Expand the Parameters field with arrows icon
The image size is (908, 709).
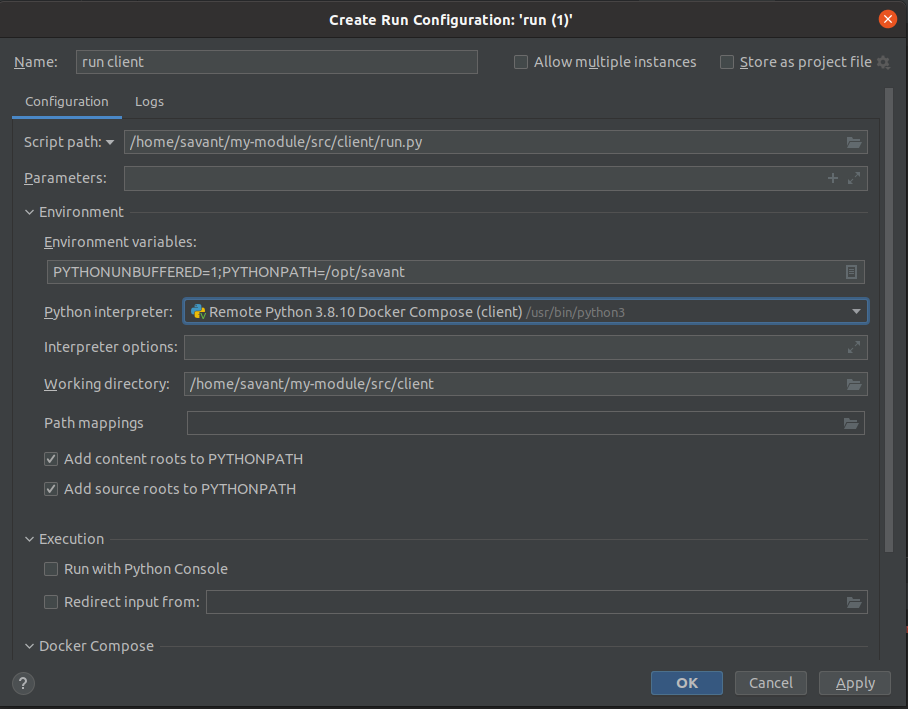[x=854, y=178]
